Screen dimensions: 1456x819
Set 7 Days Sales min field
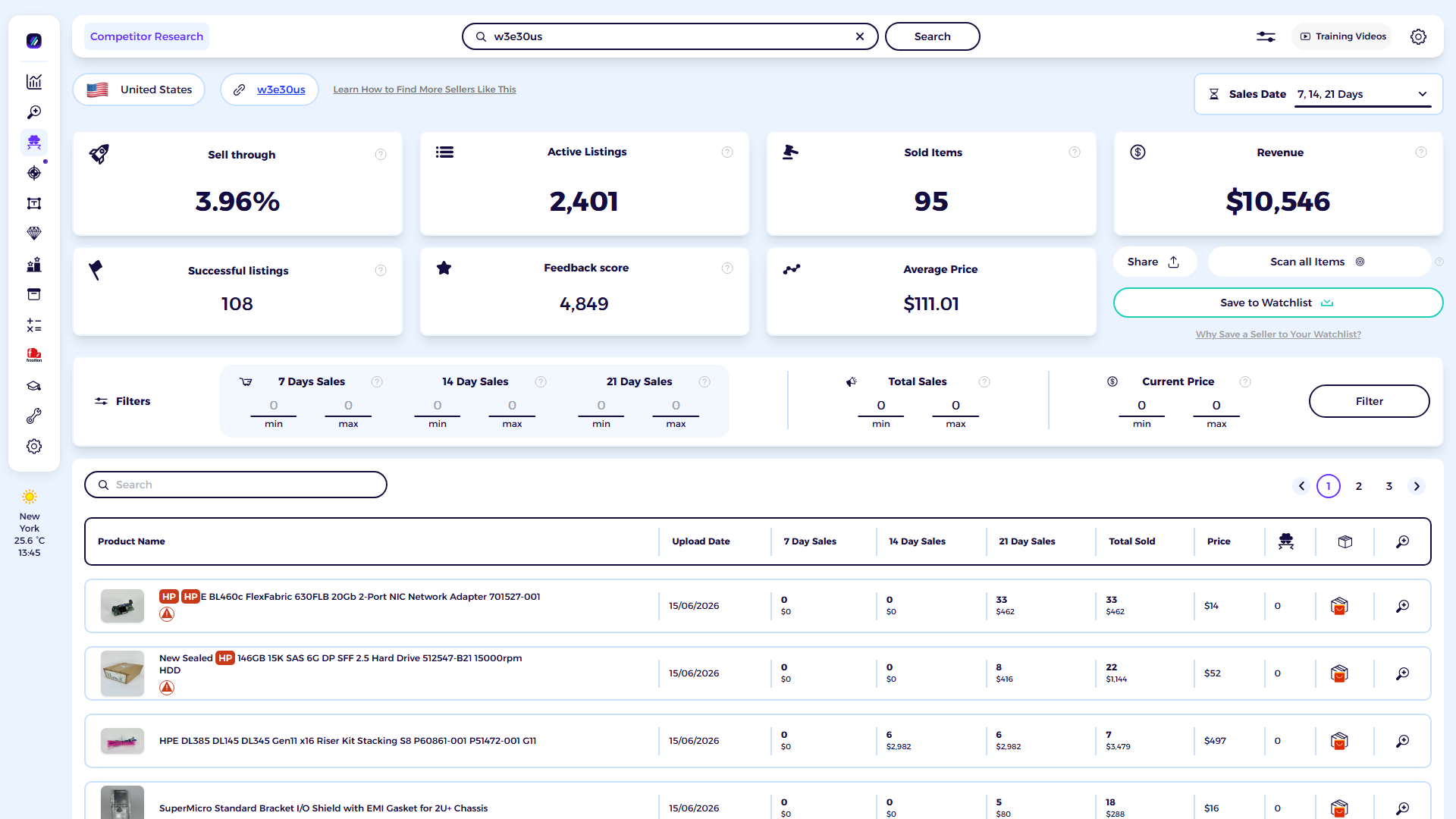coord(274,406)
